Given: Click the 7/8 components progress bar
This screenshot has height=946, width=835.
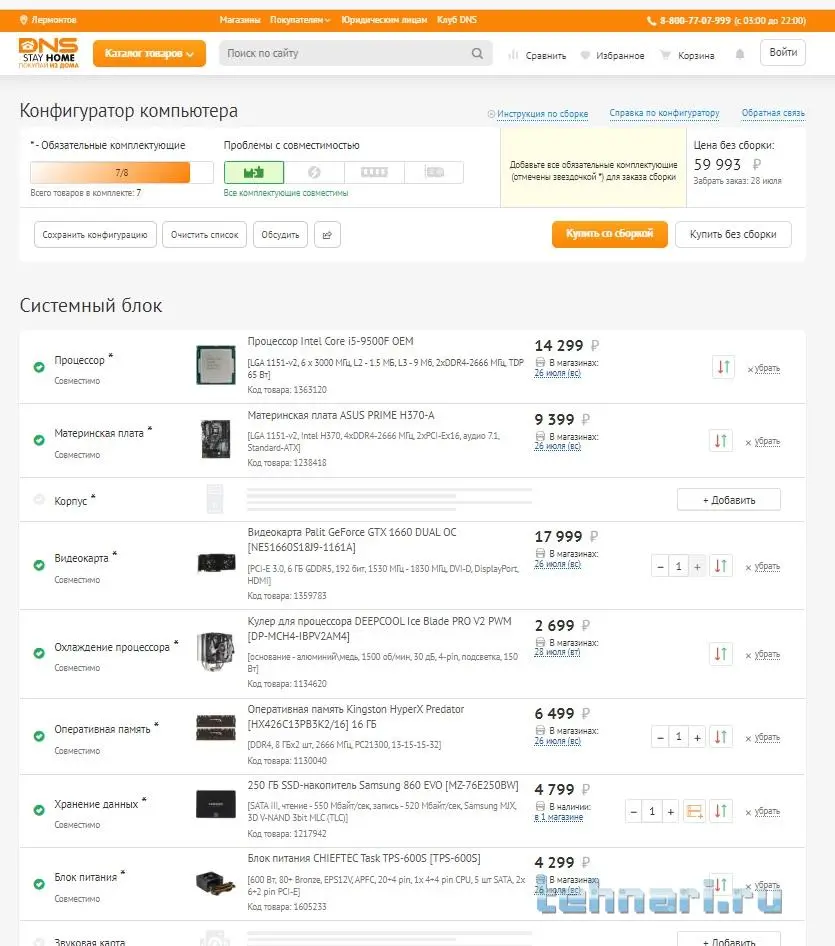Looking at the screenshot, I should pyautogui.click(x=122, y=173).
